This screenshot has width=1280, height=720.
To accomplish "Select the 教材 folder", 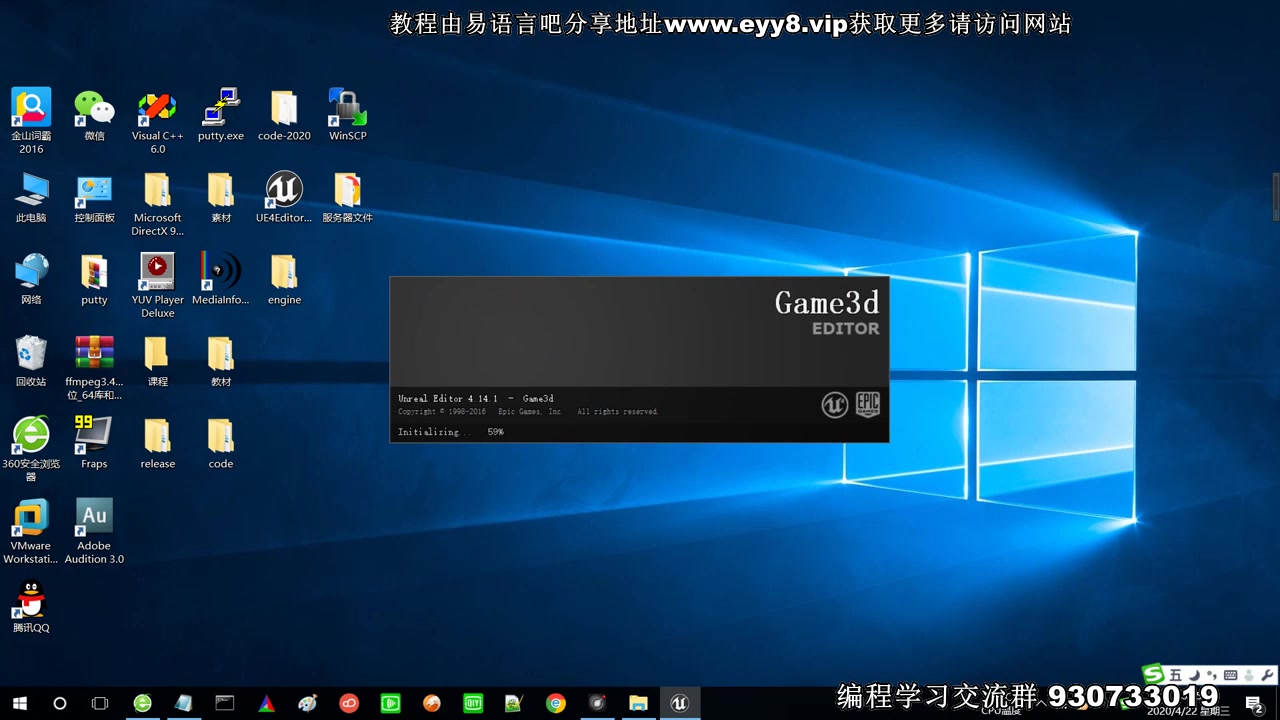I will click(x=221, y=361).
